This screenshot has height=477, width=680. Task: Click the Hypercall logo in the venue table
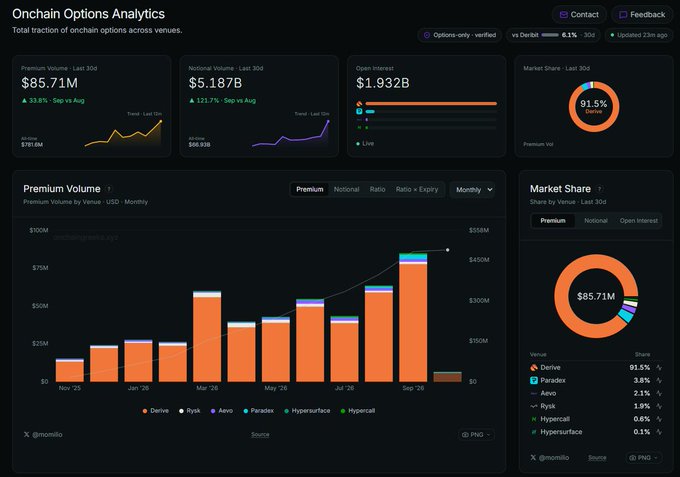534,419
